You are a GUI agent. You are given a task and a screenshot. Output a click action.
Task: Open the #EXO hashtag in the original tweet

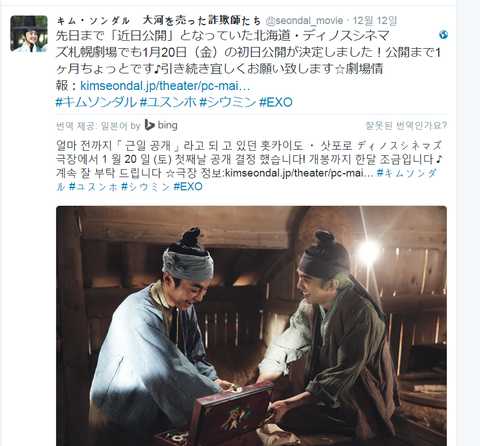(x=276, y=102)
